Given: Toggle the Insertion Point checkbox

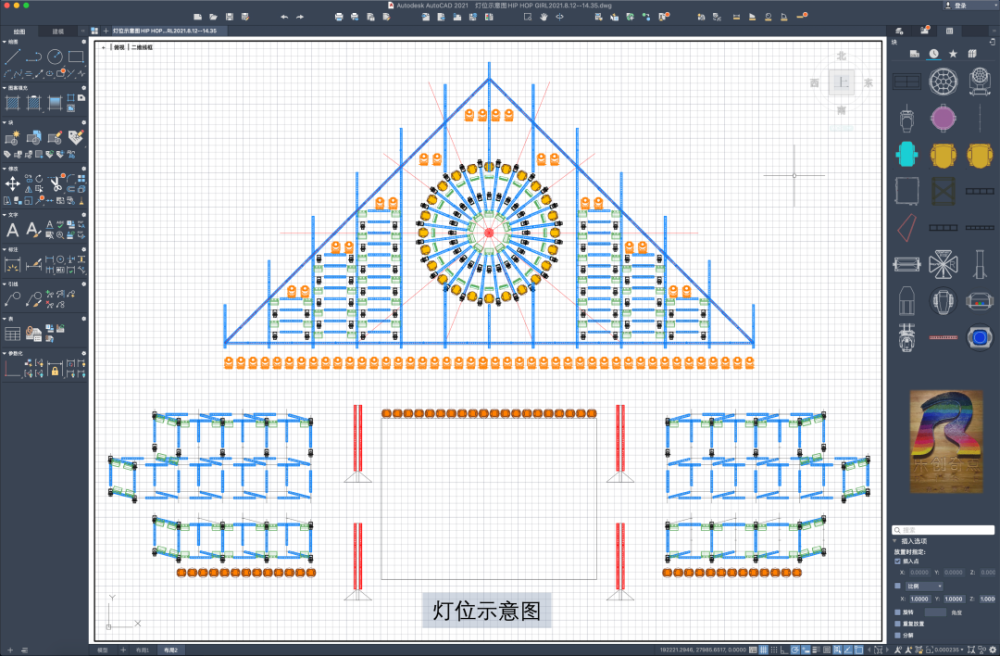Looking at the screenshot, I should (x=897, y=561).
